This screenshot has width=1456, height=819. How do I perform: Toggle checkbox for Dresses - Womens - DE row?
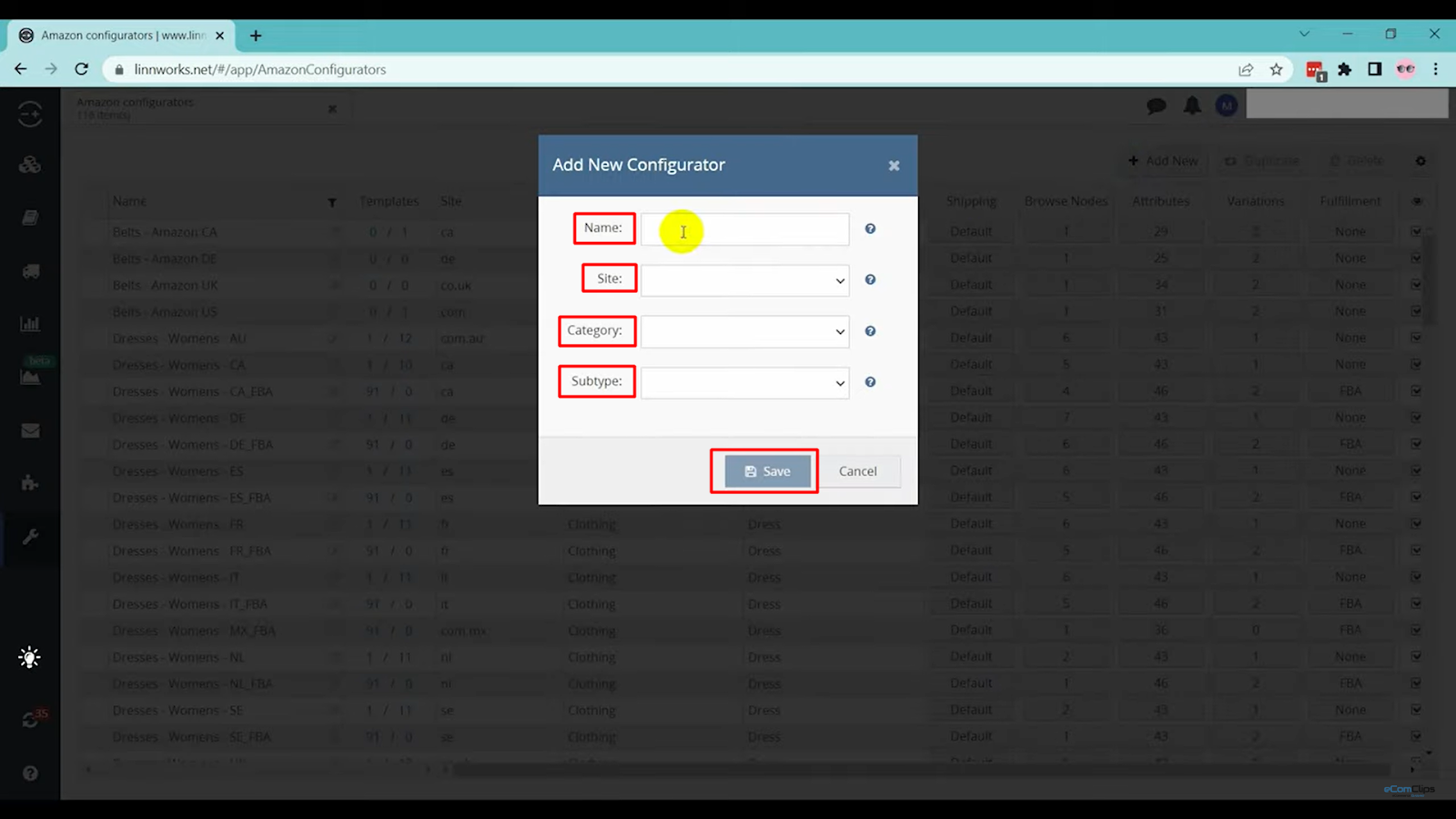pos(1416,418)
